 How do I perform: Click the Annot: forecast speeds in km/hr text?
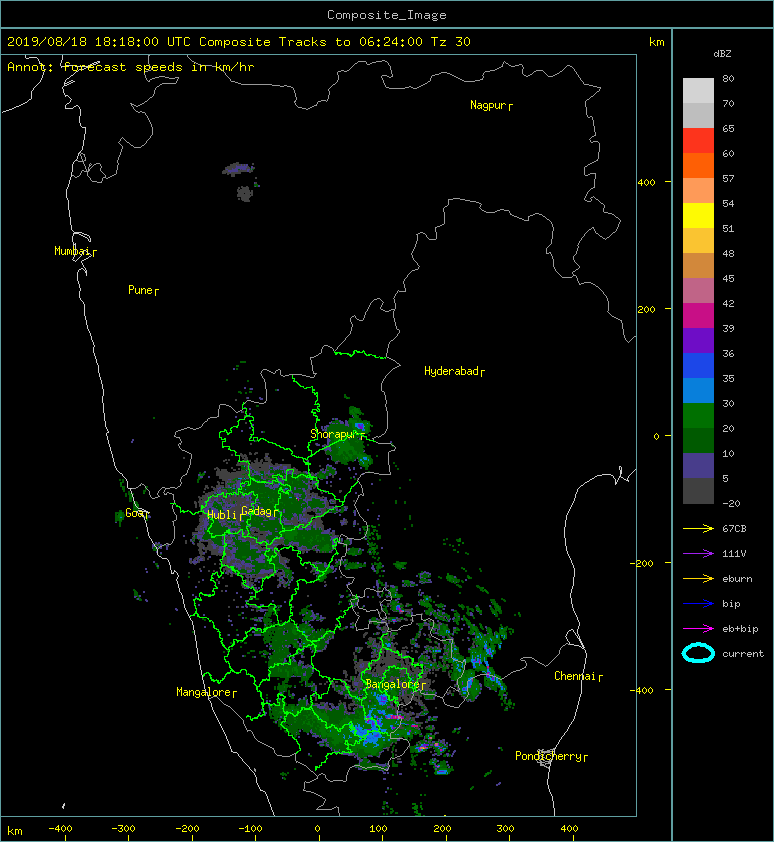click(x=131, y=67)
